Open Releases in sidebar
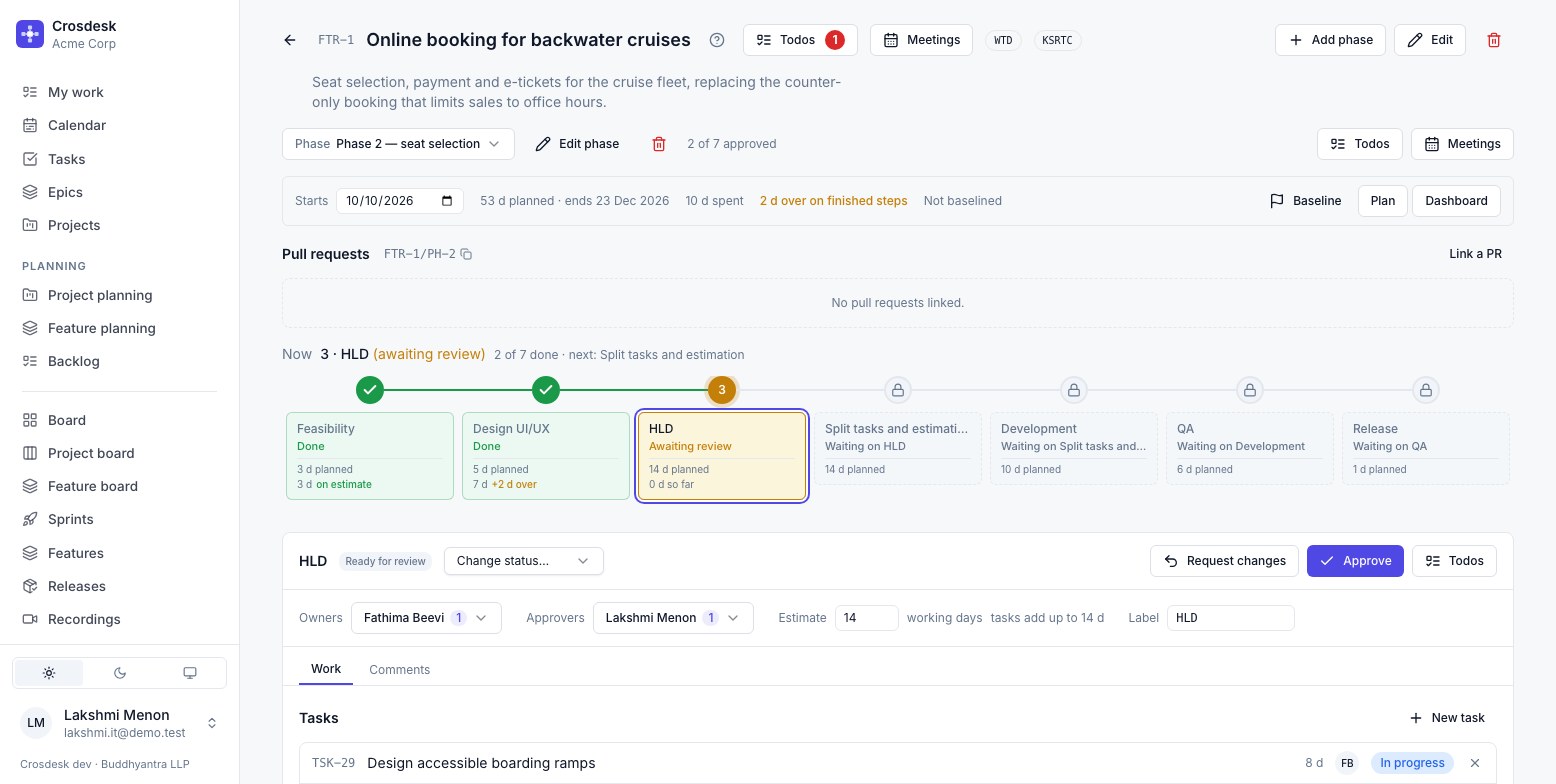The height and width of the screenshot is (784, 1556). (119, 586)
